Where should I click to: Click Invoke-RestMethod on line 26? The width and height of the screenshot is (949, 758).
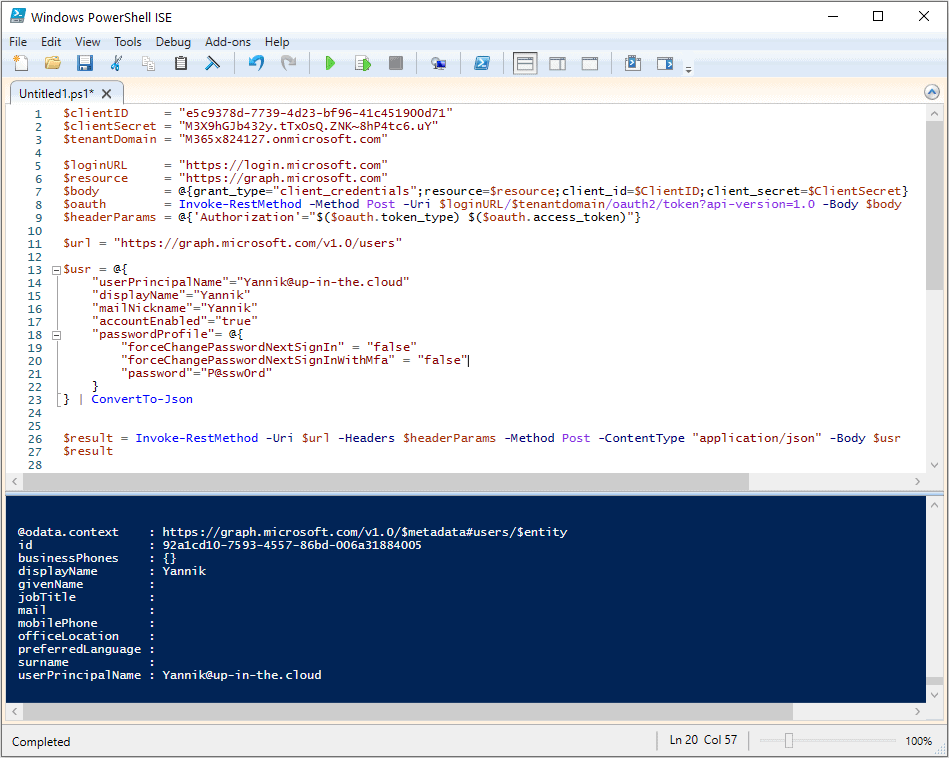tap(197, 438)
